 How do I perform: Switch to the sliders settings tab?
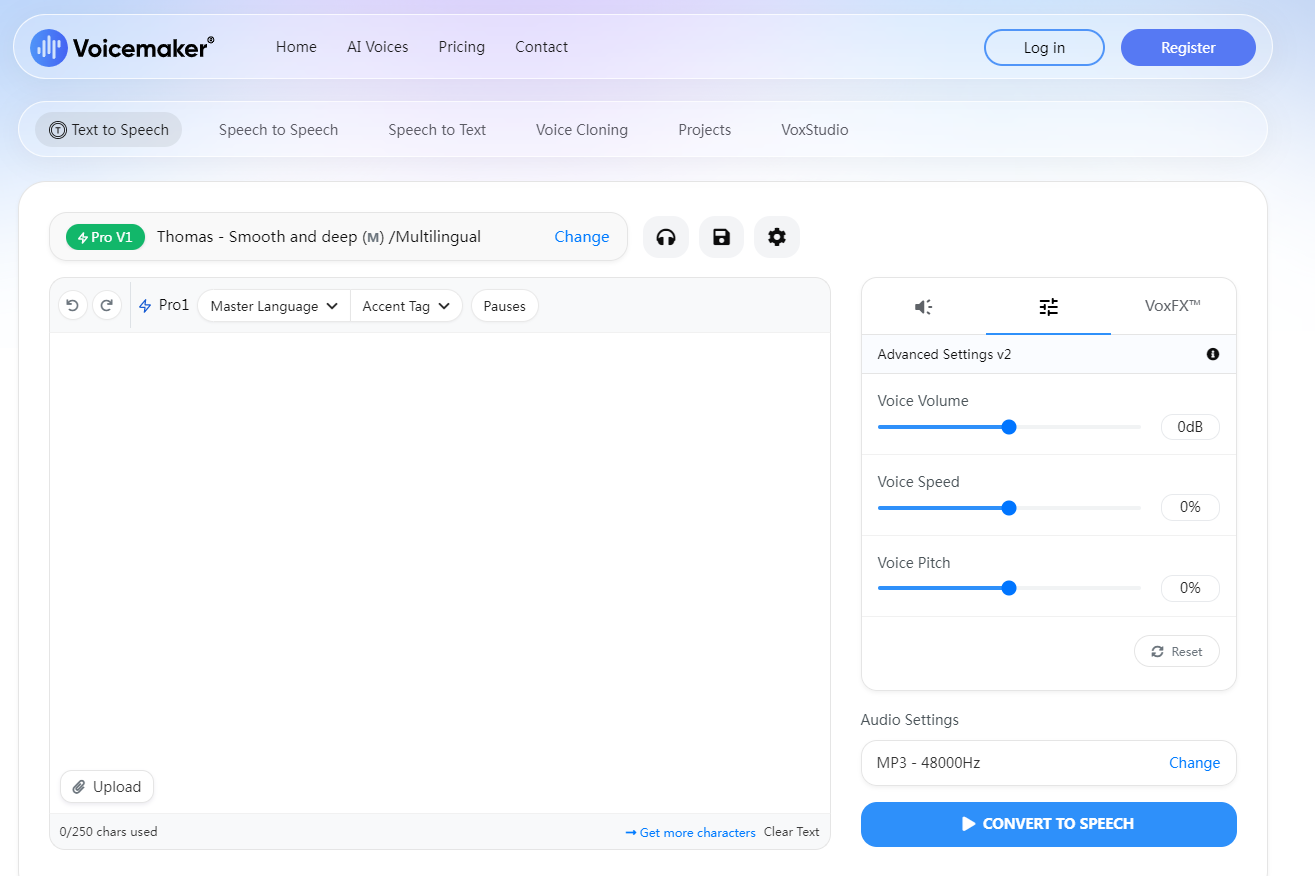point(1048,306)
